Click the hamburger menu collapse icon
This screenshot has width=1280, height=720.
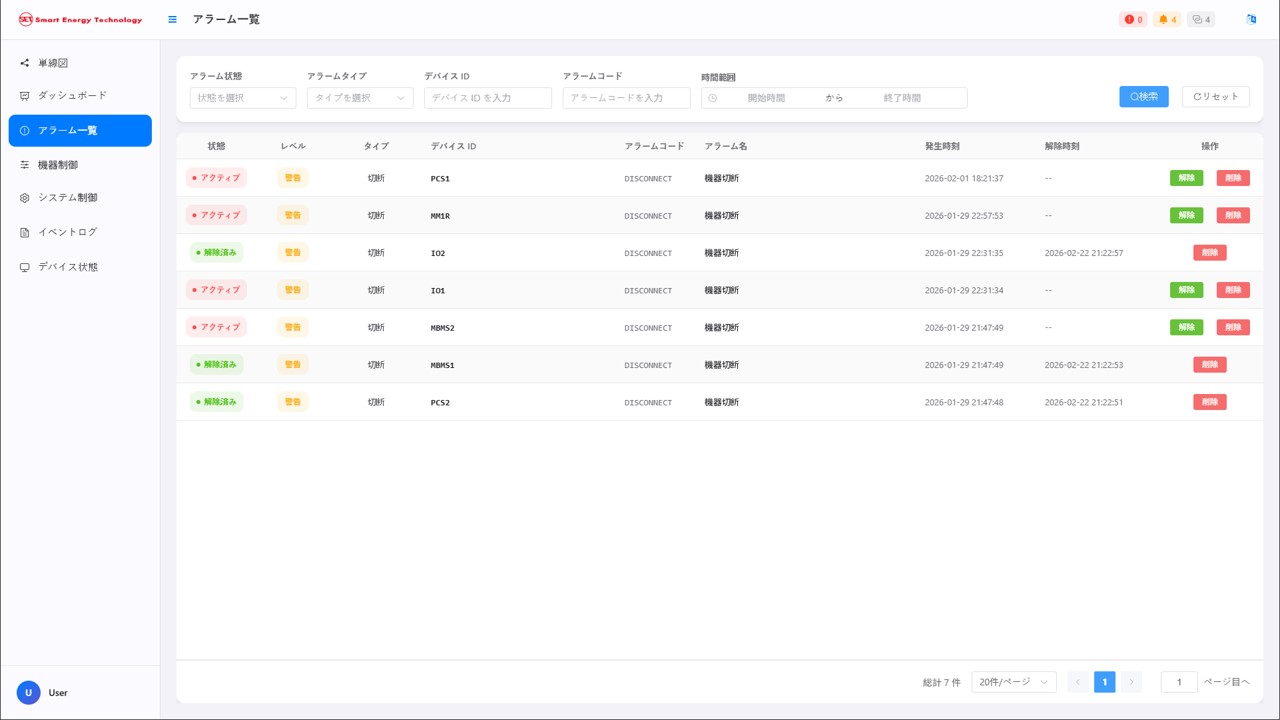(x=172, y=19)
